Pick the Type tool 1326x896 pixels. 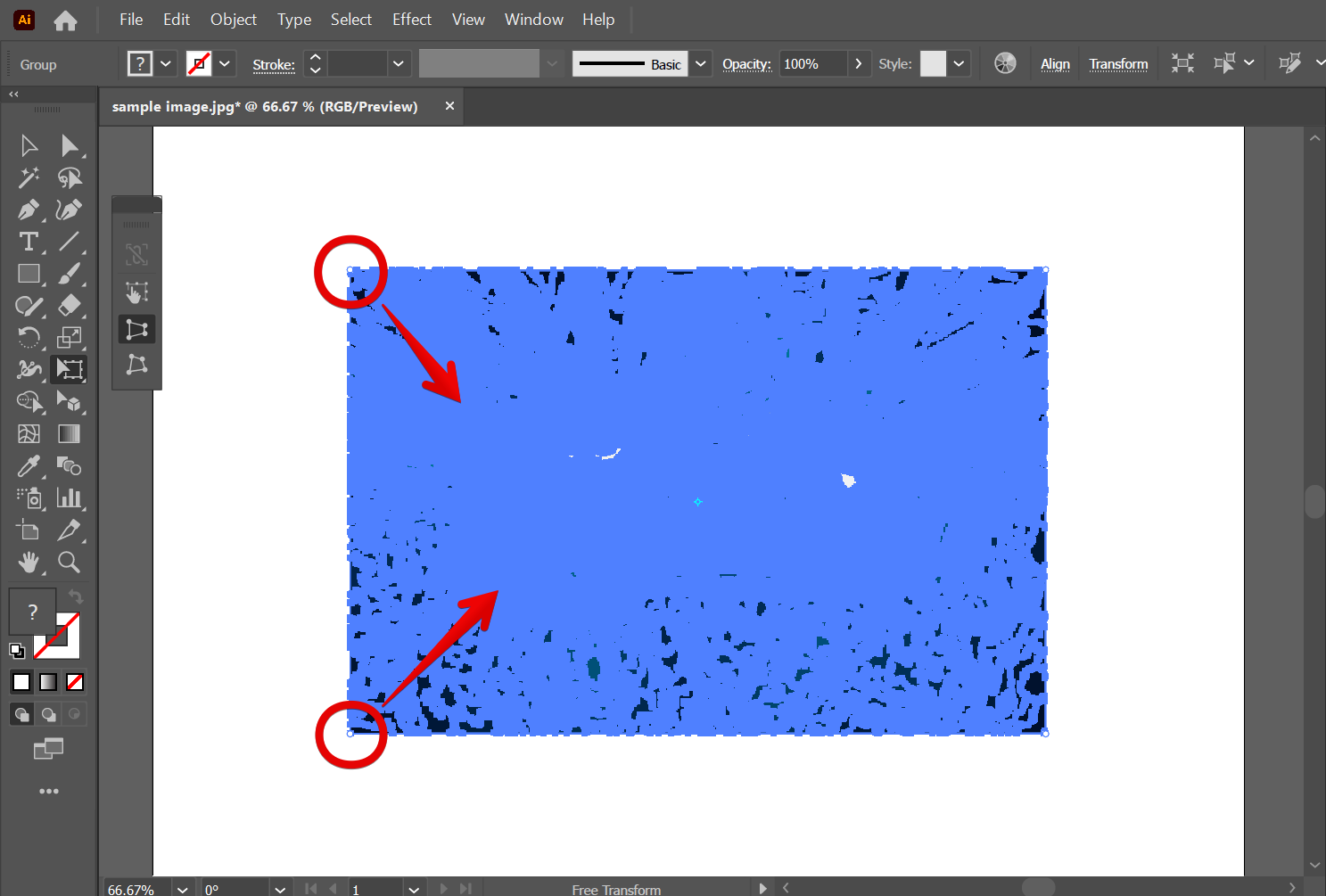(28, 242)
